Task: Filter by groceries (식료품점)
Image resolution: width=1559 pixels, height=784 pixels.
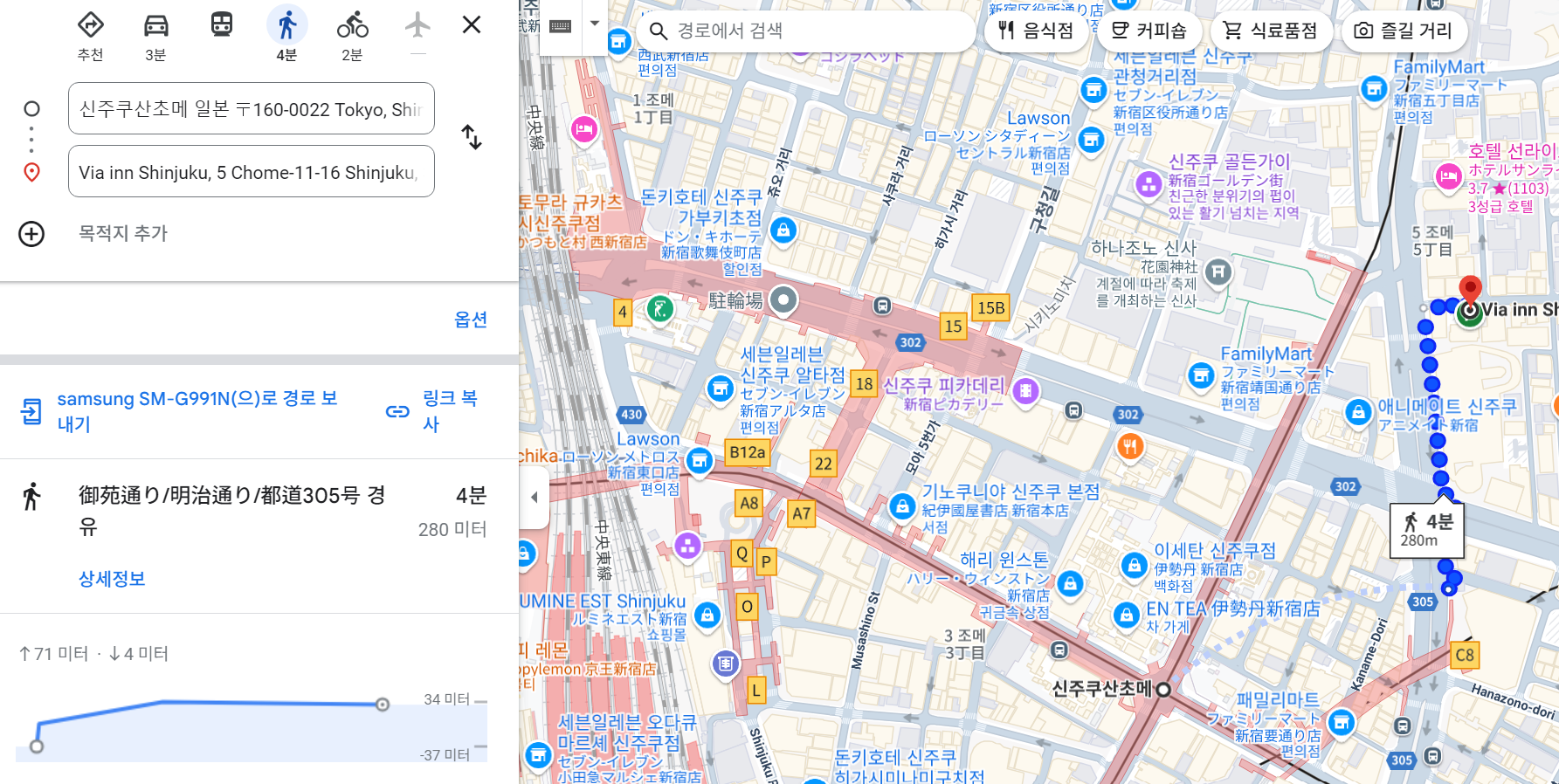Action: (1270, 31)
